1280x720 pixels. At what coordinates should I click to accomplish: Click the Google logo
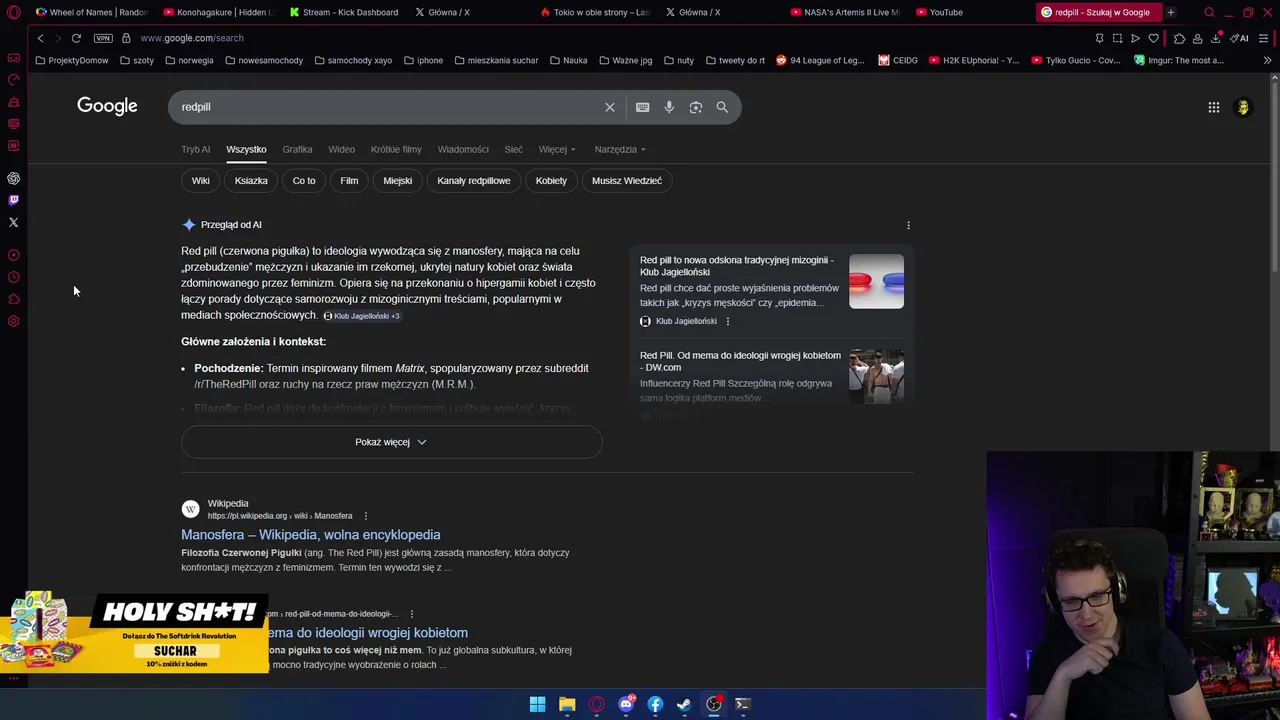point(107,106)
